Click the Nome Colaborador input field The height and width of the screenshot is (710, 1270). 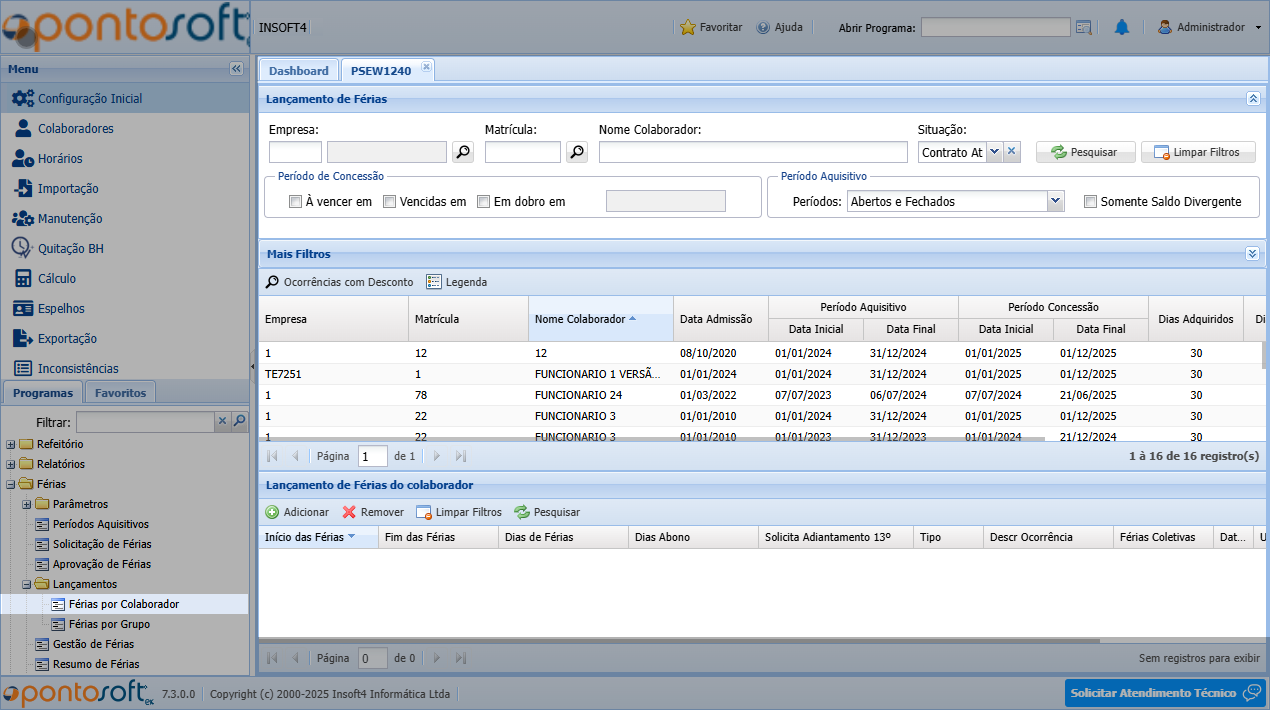(x=753, y=152)
